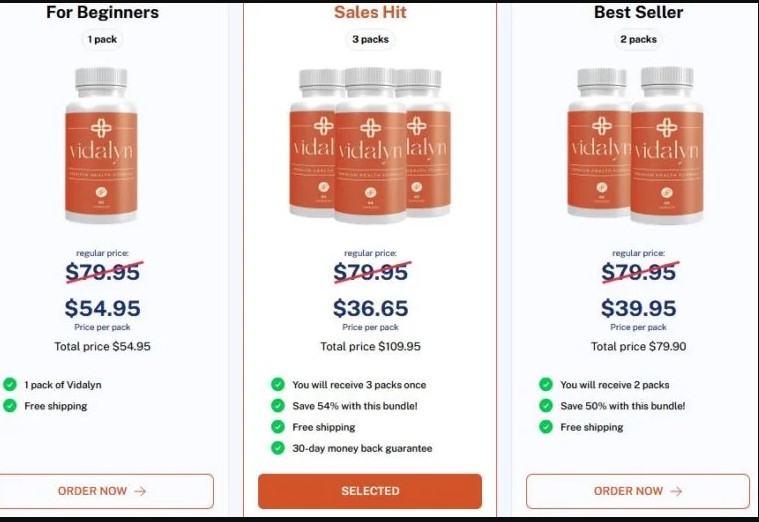Click the 'Sales Hit' heading
Viewport: 759px width, 522px height.
tap(370, 13)
